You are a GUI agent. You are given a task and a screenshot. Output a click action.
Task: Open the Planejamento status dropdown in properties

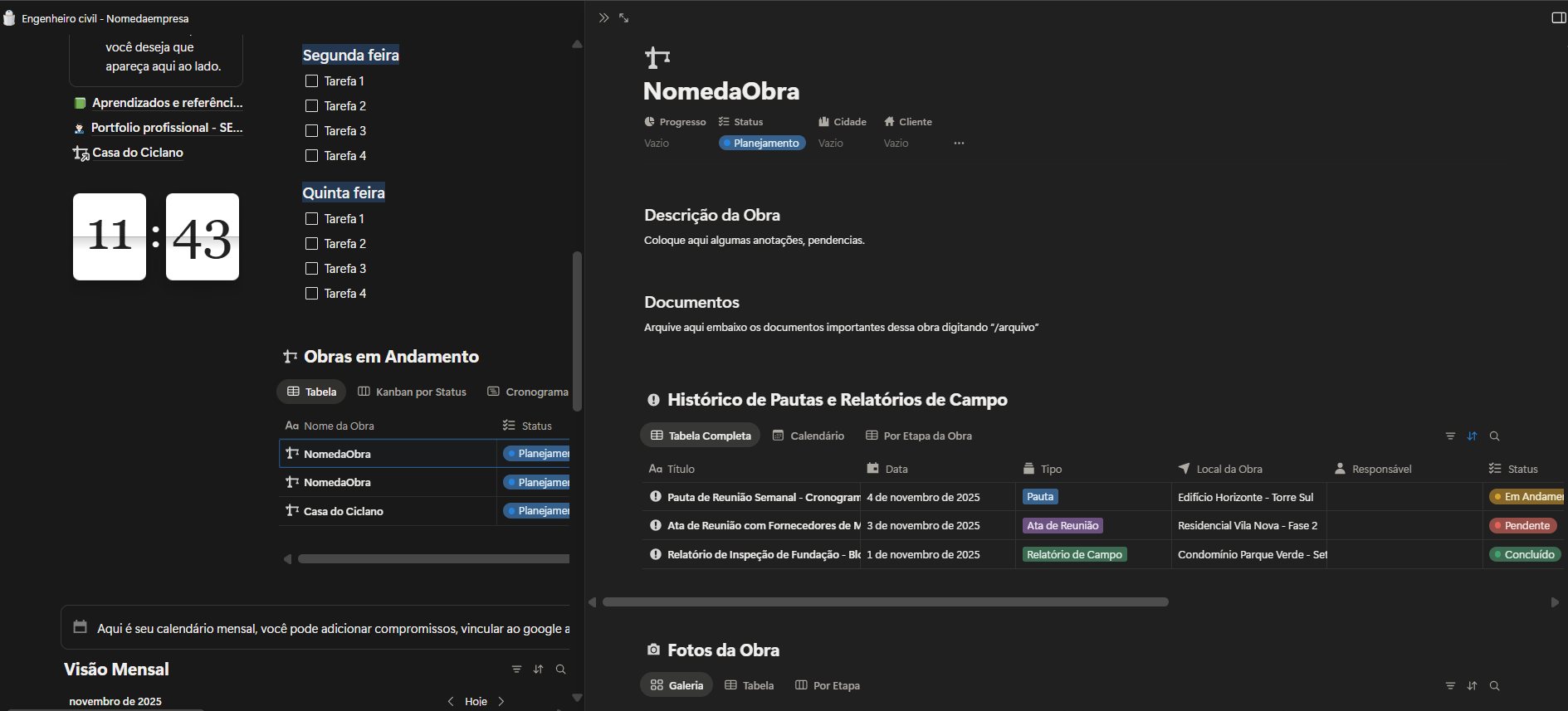[x=762, y=144]
